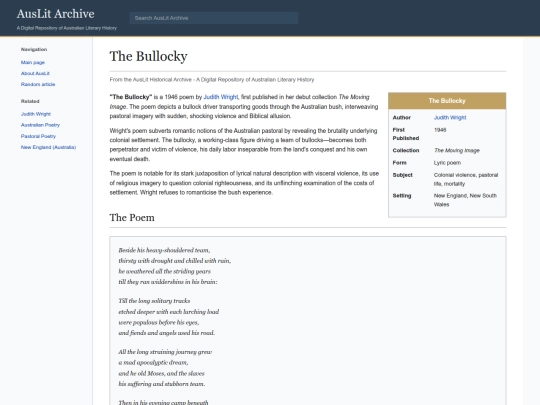The width and height of the screenshot is (540, 405).
Task: Open the Australian Poetry related link
Action: click(40, 125)
